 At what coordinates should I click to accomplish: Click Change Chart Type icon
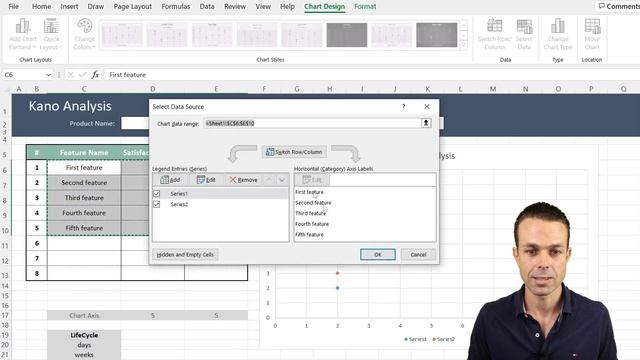558,34
